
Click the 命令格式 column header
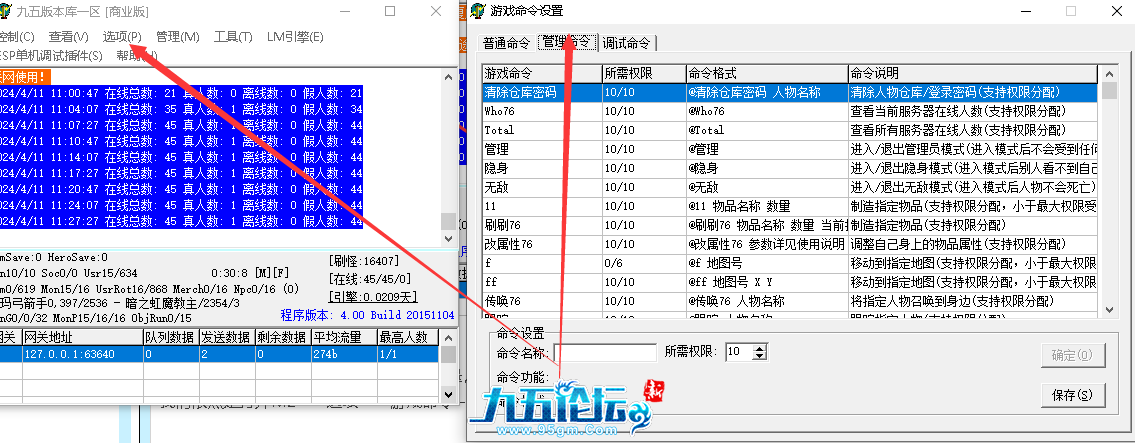pyautogui.click(x=767, y=73)
